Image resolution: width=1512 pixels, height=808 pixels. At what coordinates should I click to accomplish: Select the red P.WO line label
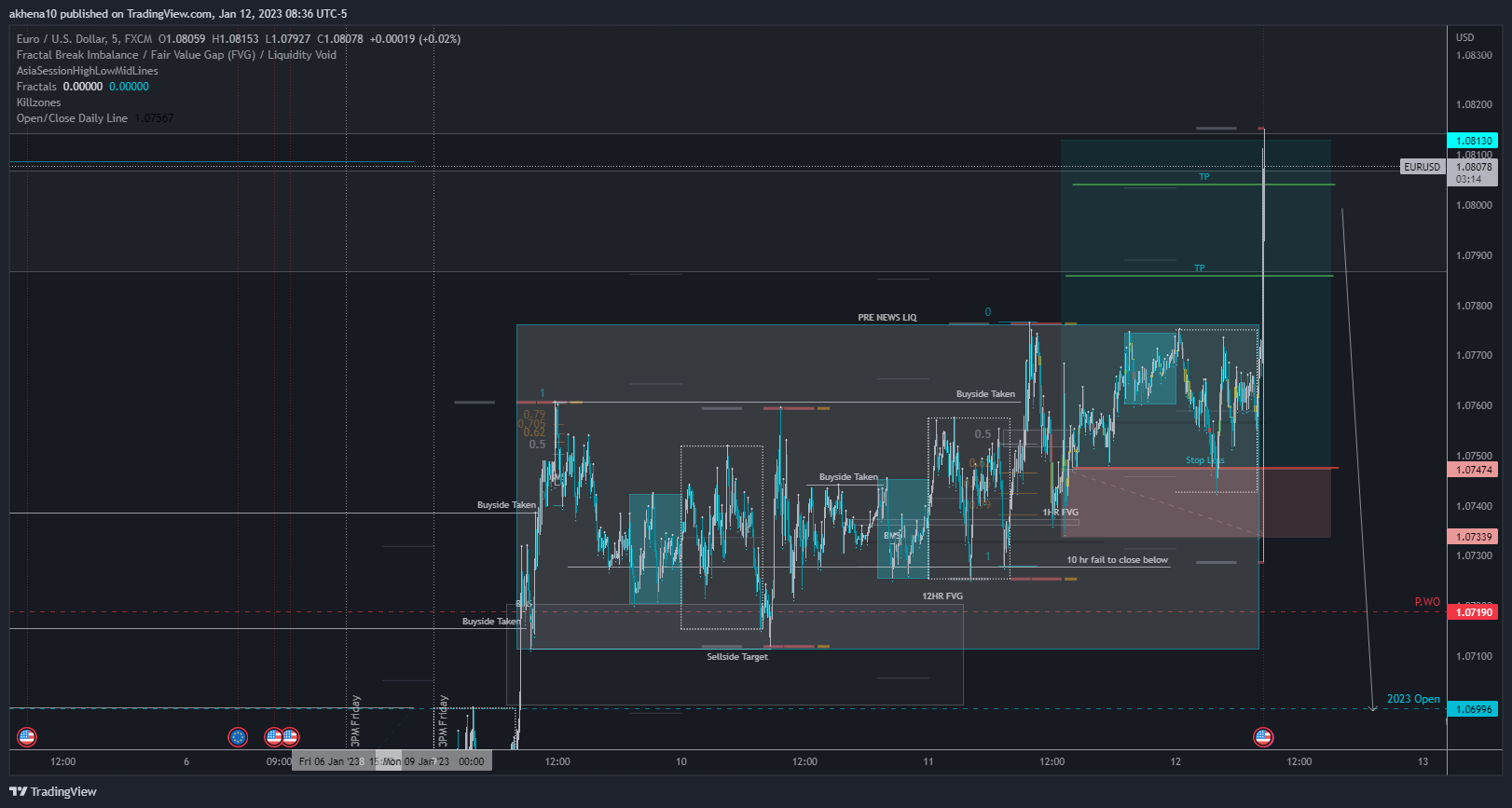1427,602
